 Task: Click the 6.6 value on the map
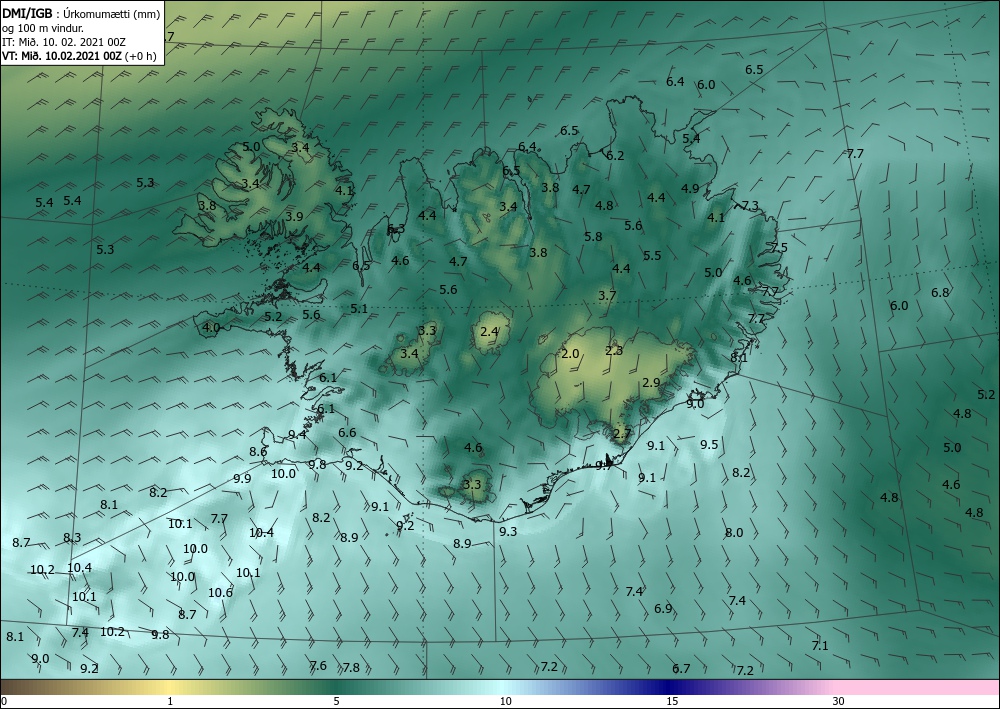(x=347, y=433)
